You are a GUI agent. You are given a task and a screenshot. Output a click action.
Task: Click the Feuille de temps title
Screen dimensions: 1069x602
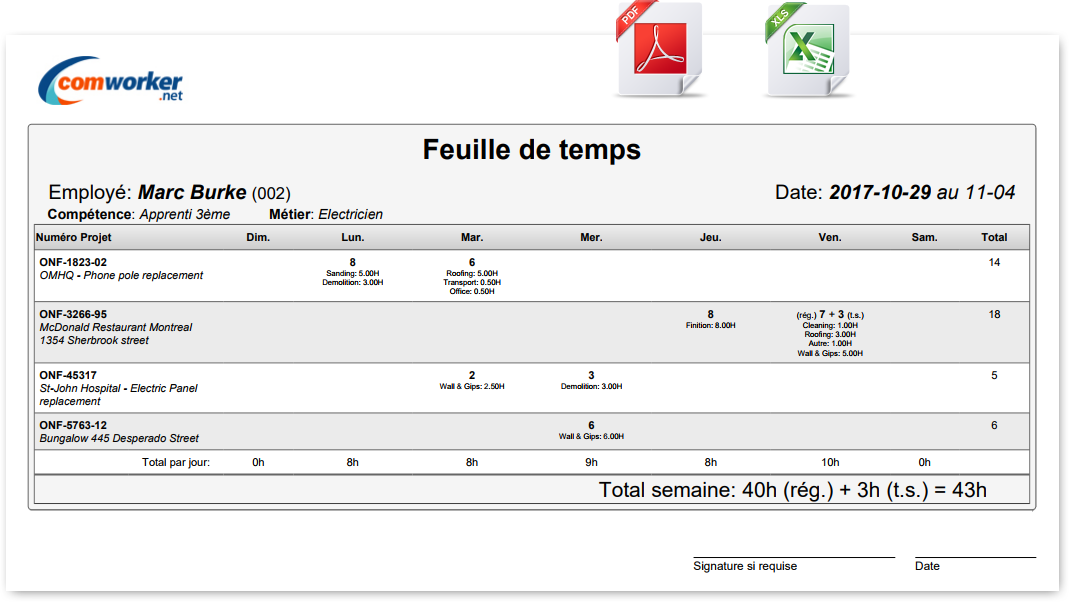(531, 150)
